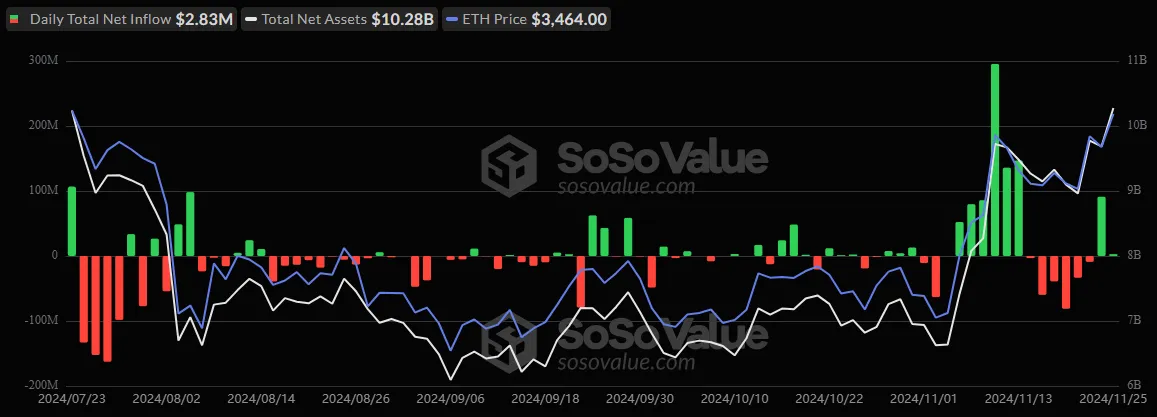Click the 2024/07/23 date label

tap(72, 399)
